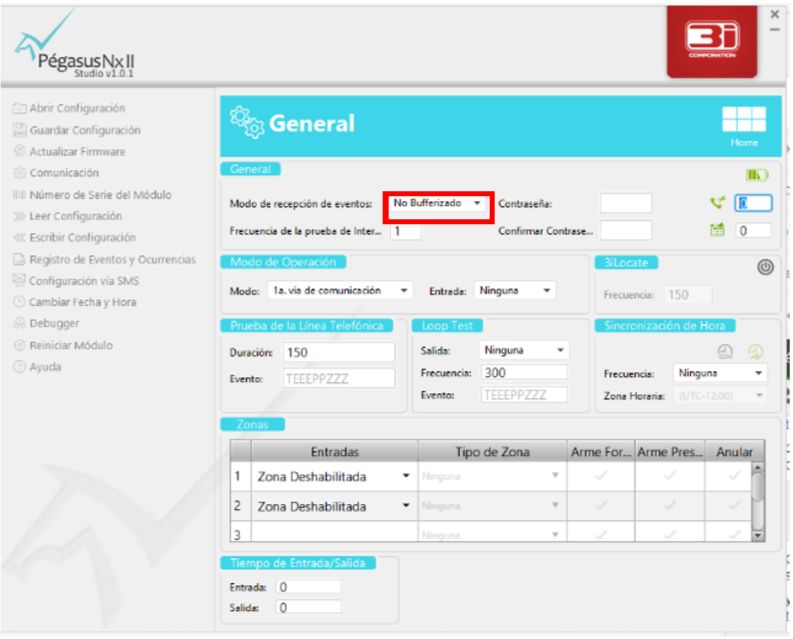Expand the Modo 1a. via de comunicación dropdown
Viewport: 793px width, 639px height.
(x=340, y=290)
